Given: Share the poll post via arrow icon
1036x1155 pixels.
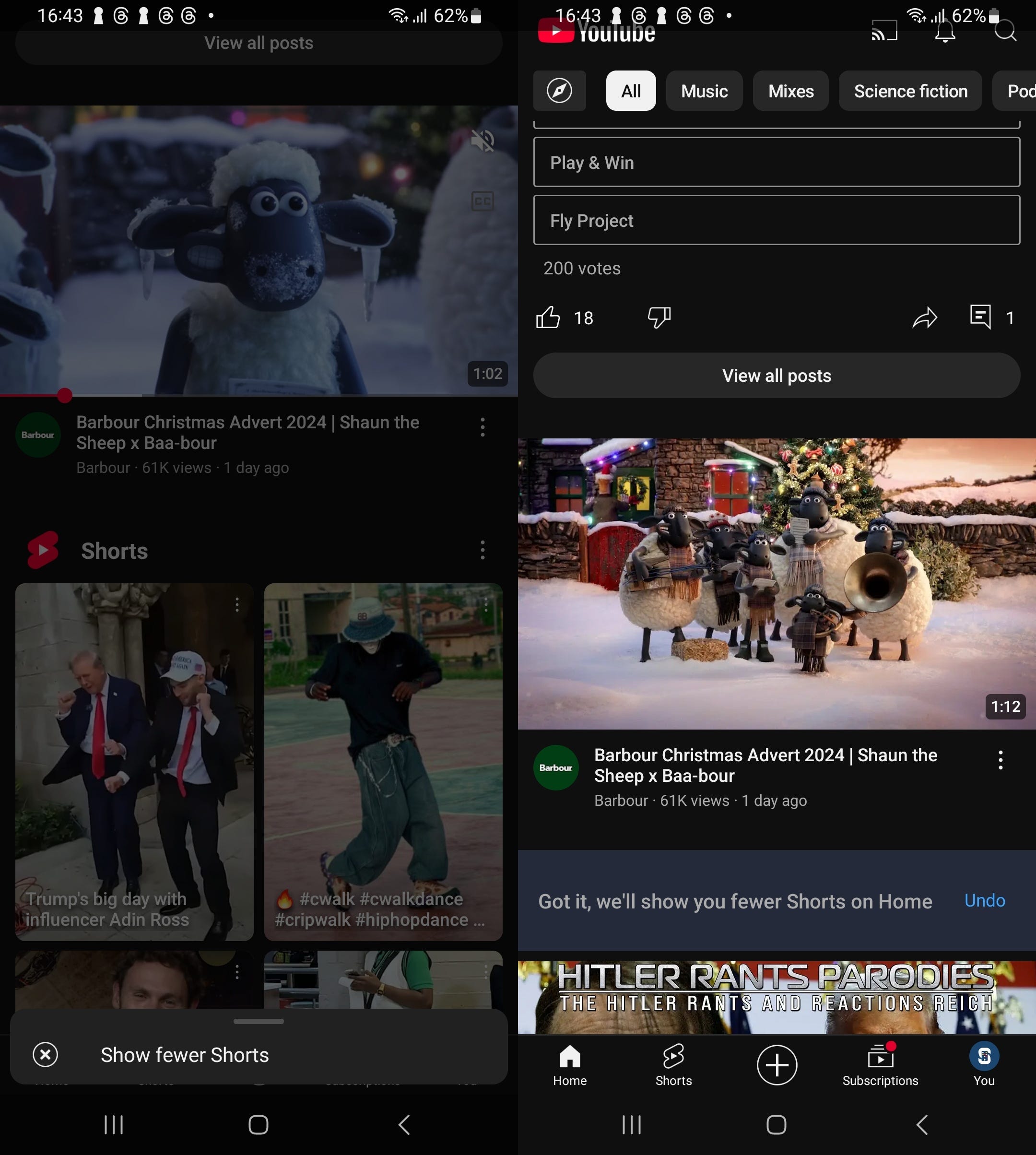Looking at the screenshot, I should coord(924,318).
